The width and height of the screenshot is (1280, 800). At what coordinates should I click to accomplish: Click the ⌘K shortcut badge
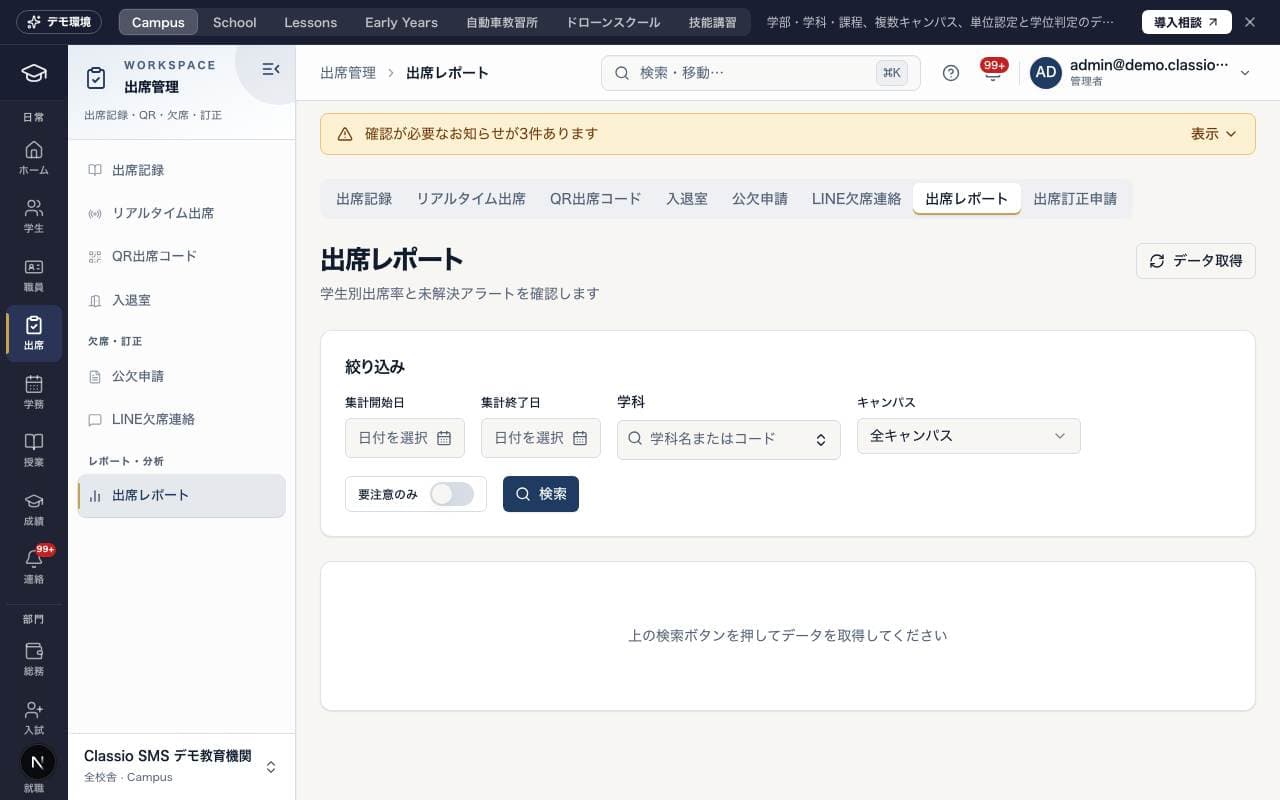click(892, 73)
